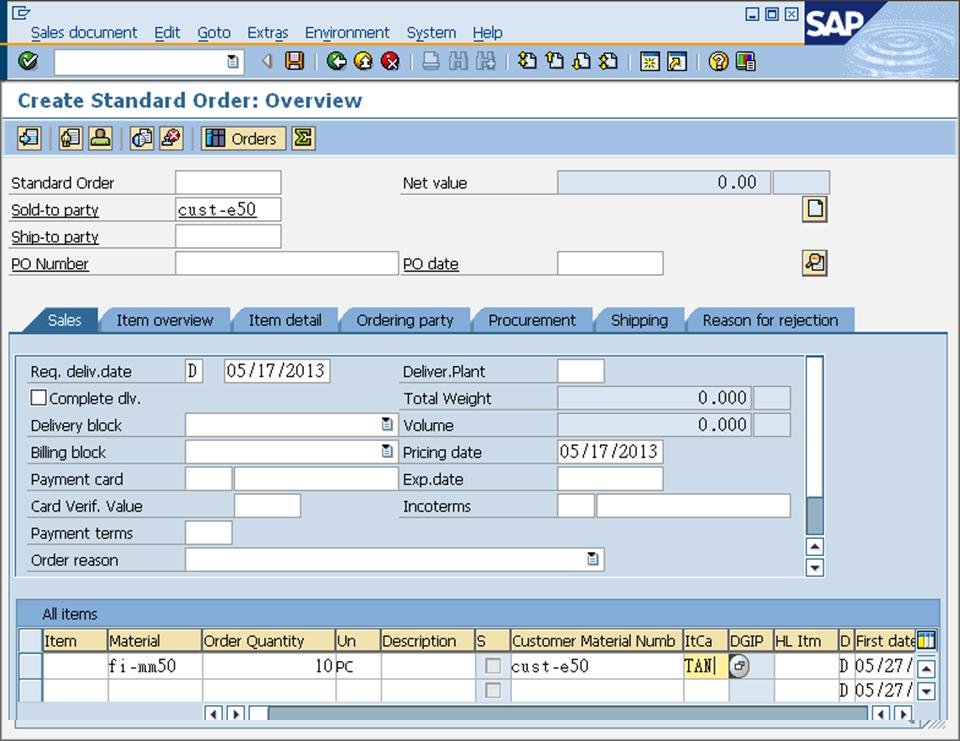Collapse the command field triangle arrow

(267, 61)
